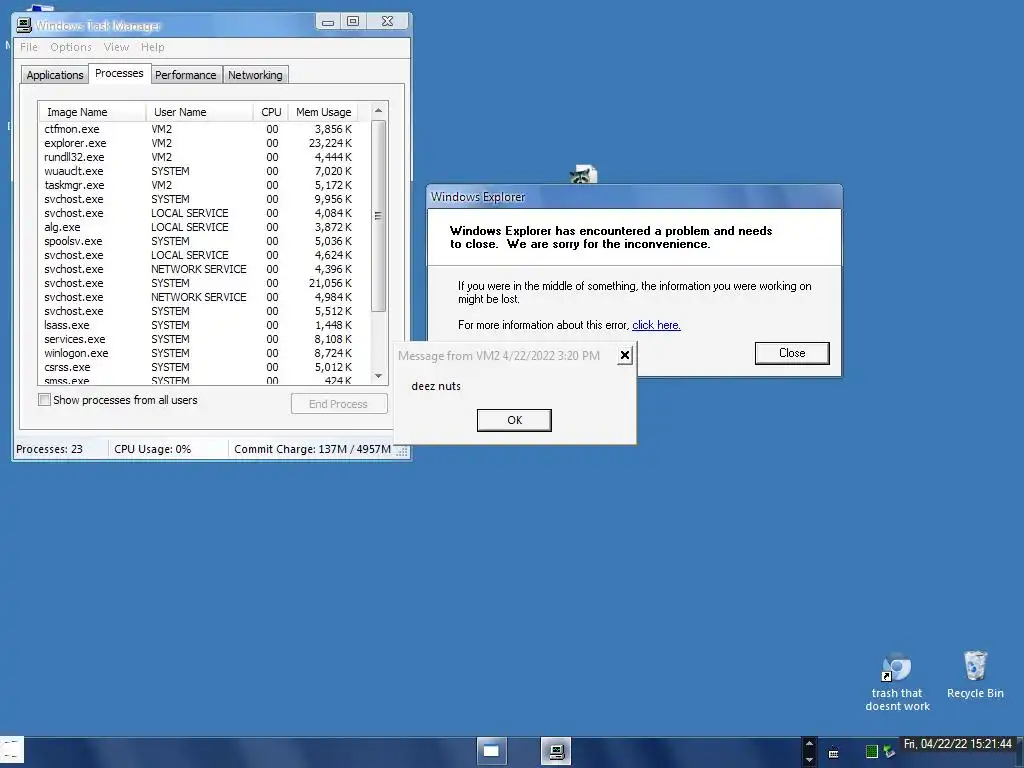
Task: Select the alg.exe process row
Action: coord(204,227)
